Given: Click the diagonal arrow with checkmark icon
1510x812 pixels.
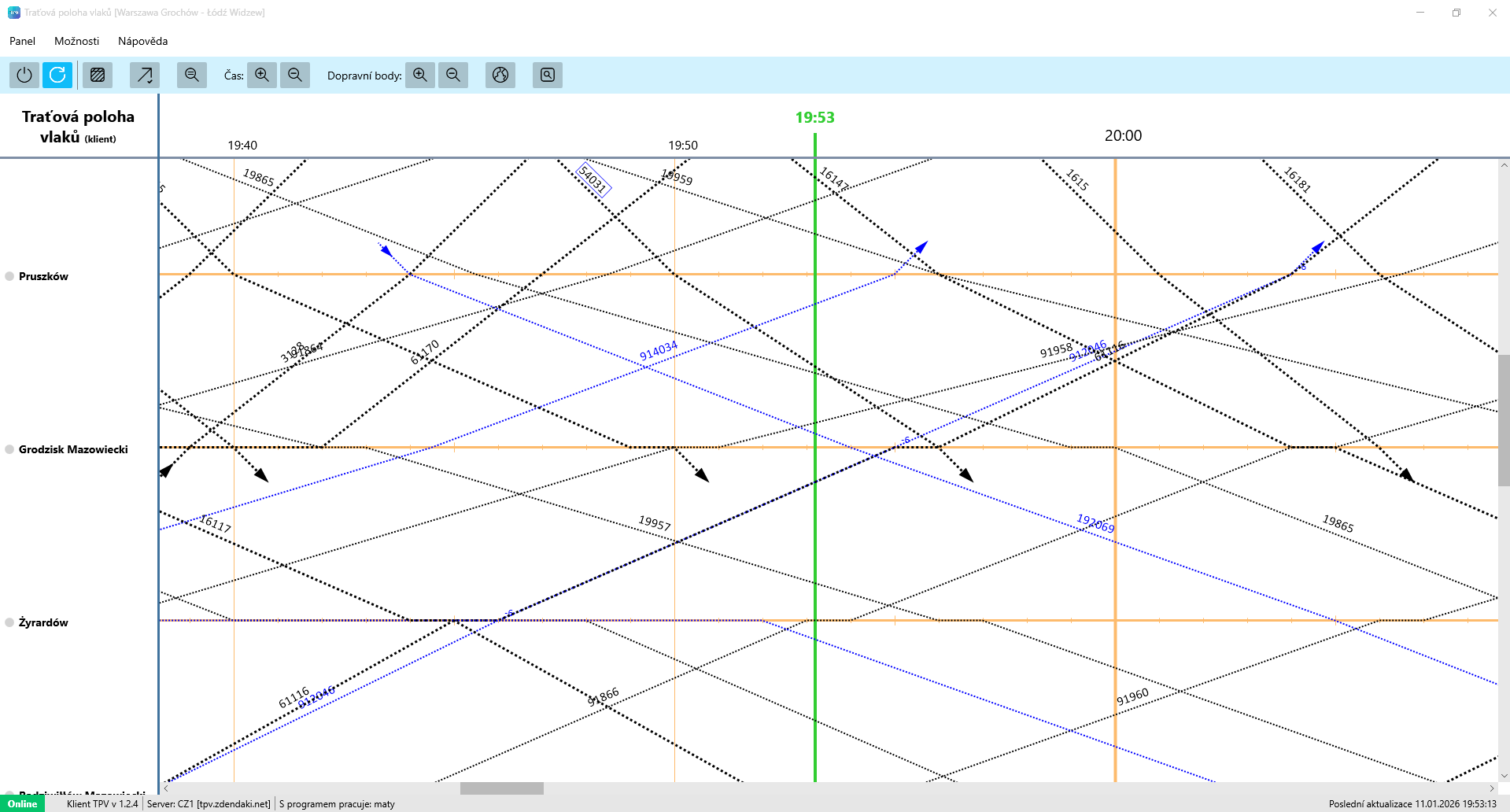Looking at the screenshot, I should tap(145, 75).
